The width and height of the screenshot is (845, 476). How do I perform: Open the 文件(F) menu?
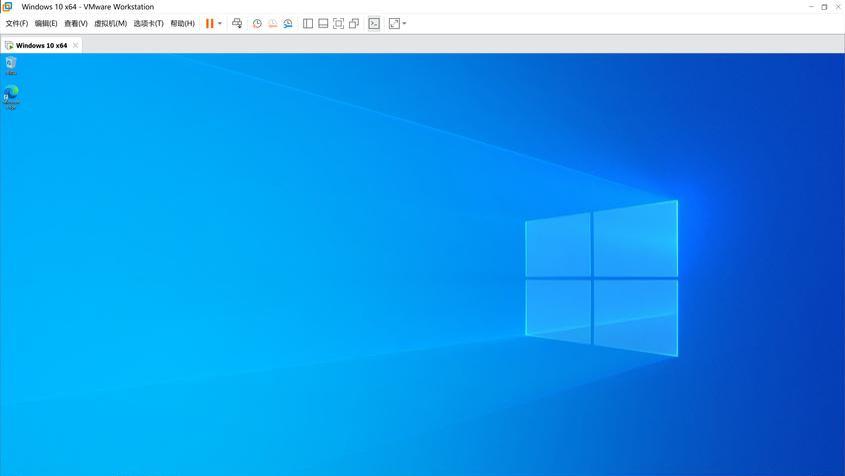(x=17, y=24)
